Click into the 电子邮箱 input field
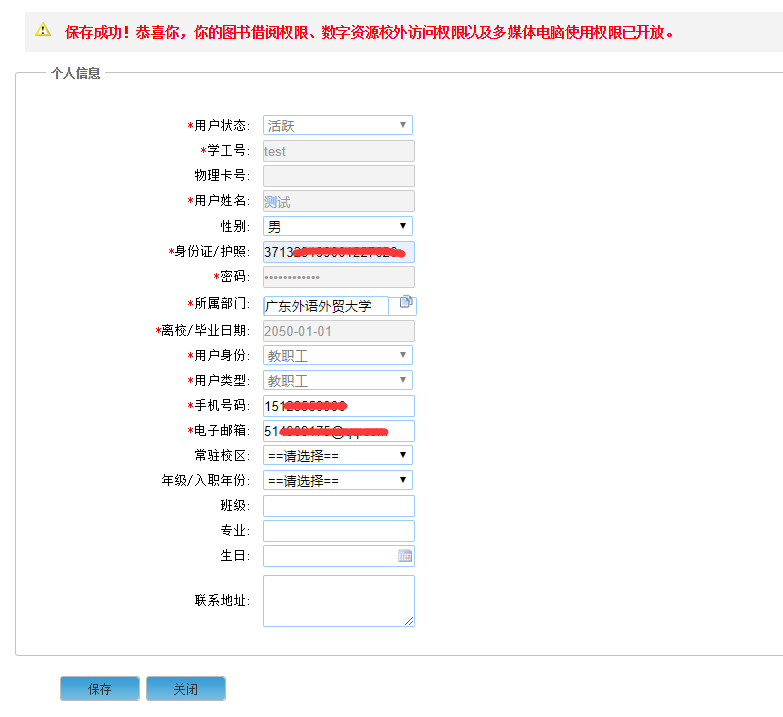The image size is (783, 717). [339, 431]
